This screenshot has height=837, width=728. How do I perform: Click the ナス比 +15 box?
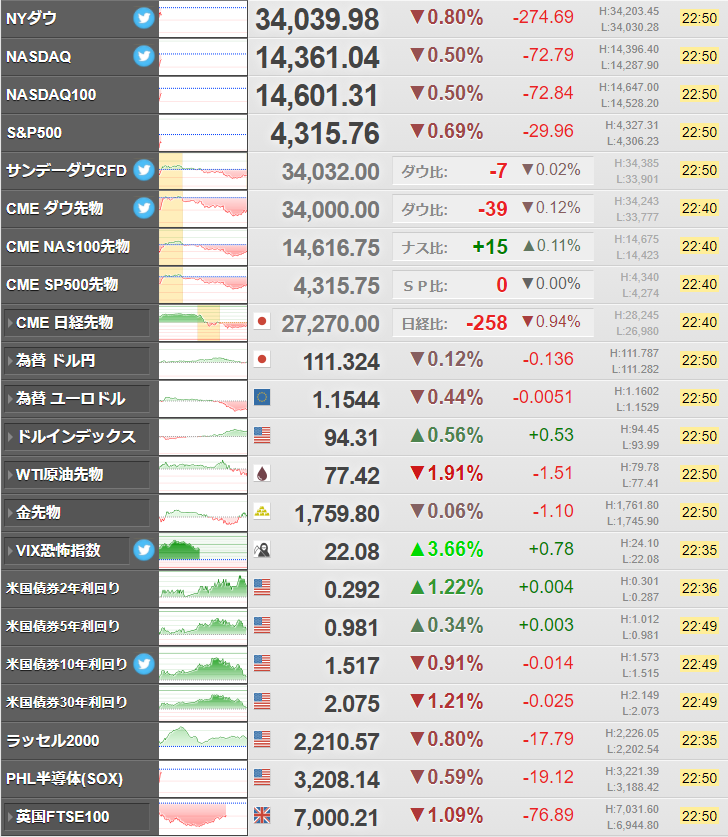coord(493,247)
